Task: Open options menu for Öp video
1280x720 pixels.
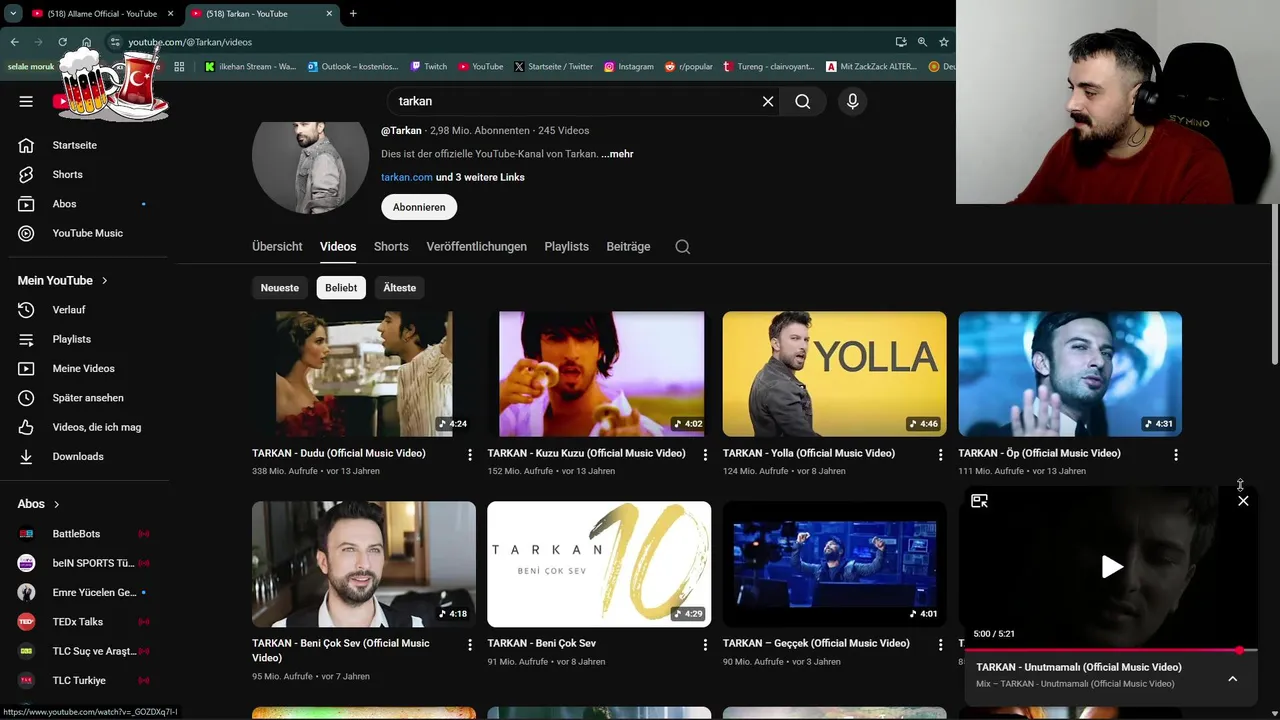Action: tap(1175, 454)
